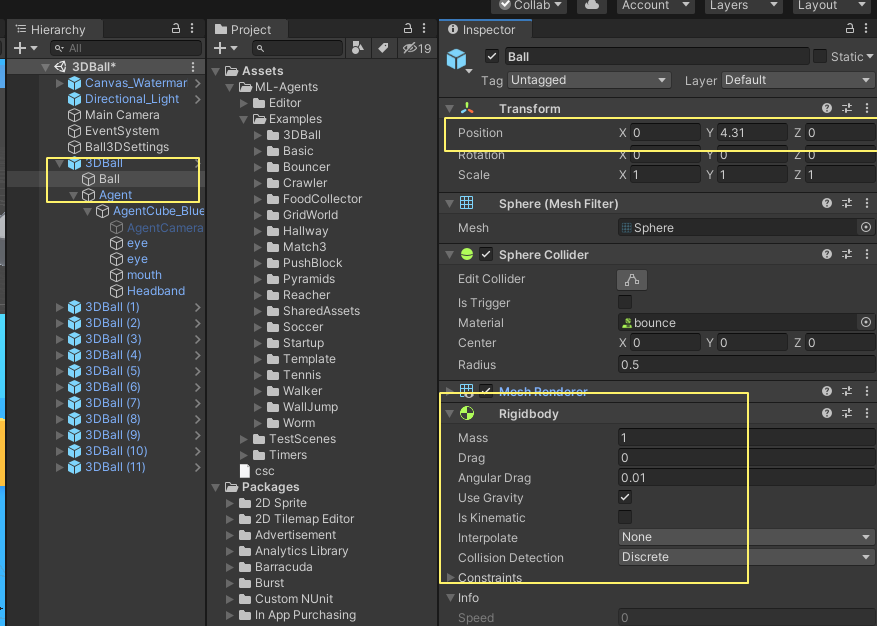
Task: Toggle the Use Gravity checkbox
Action: 625,497
